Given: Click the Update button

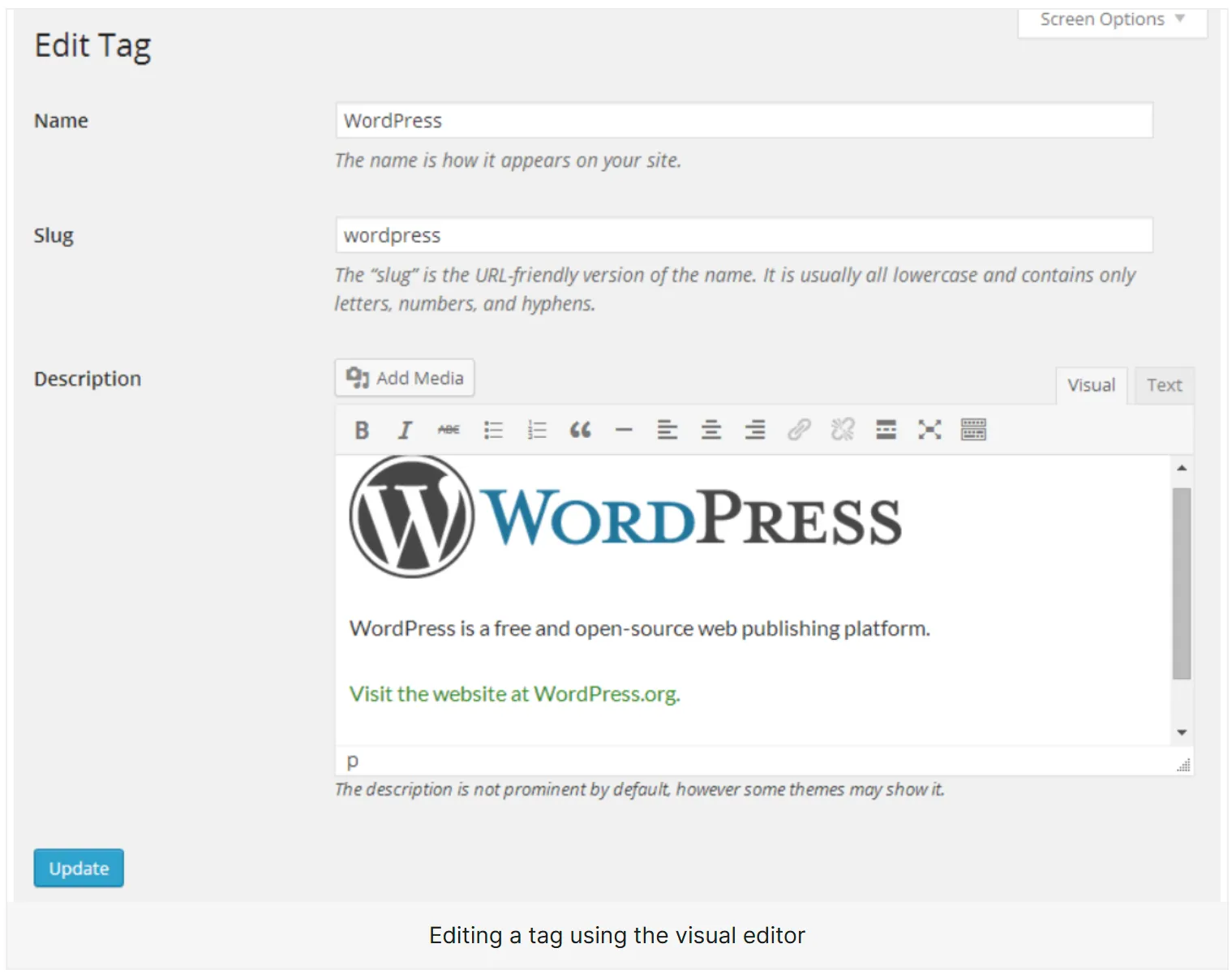Looking at the screenshot, I should point(79,869).
